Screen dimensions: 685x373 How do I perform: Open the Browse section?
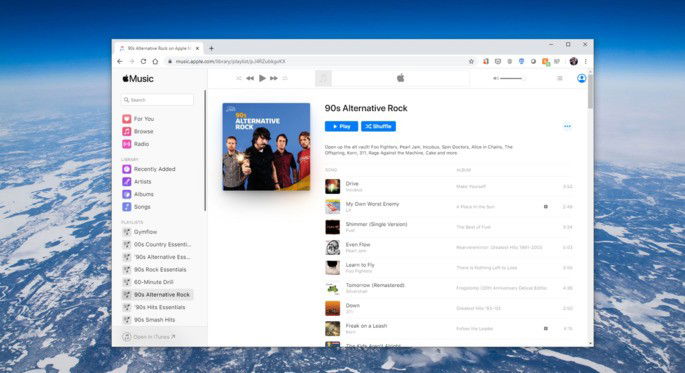(138, 131)
